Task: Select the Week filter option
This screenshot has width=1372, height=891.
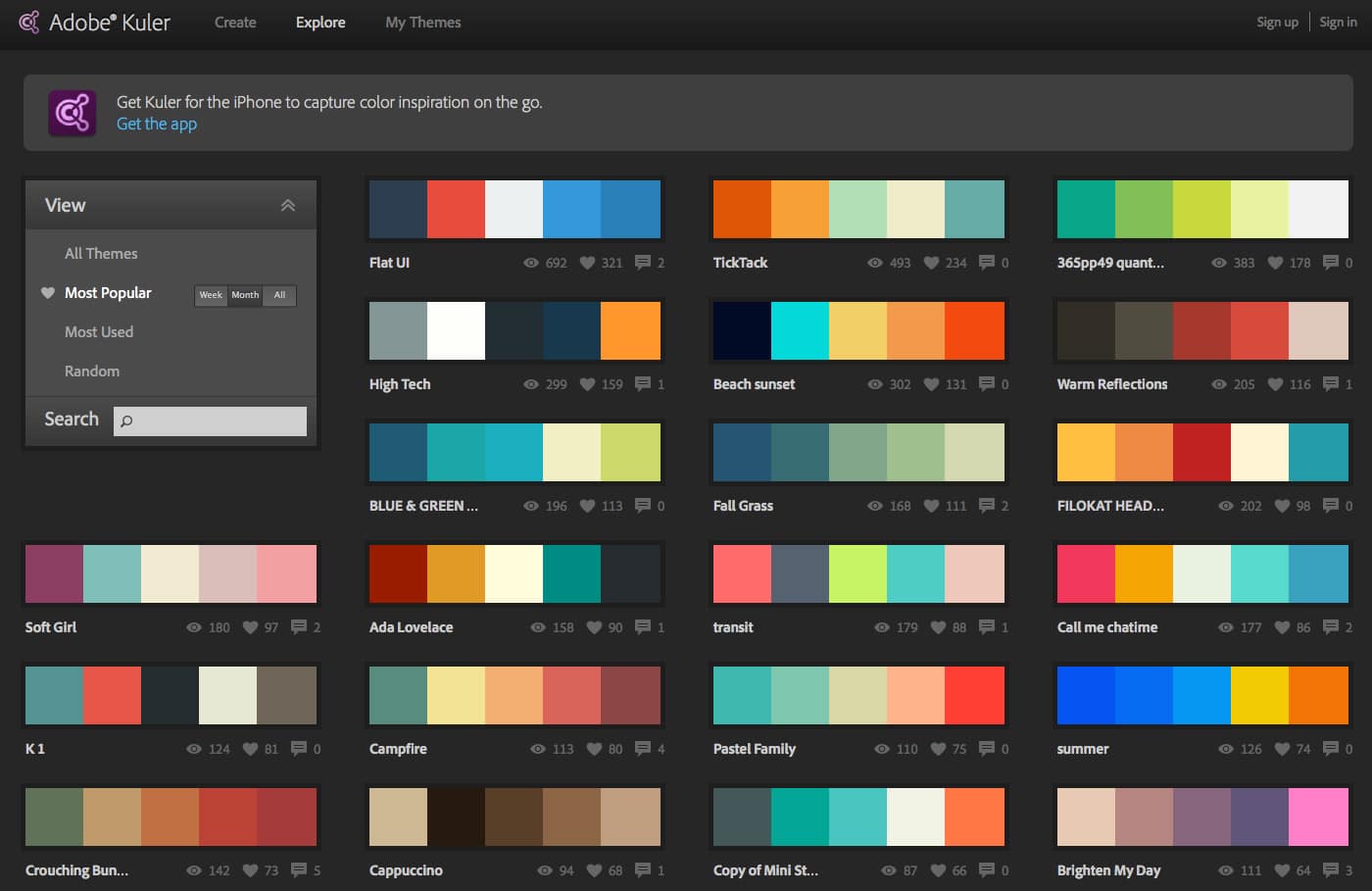Action: point(210,295)
